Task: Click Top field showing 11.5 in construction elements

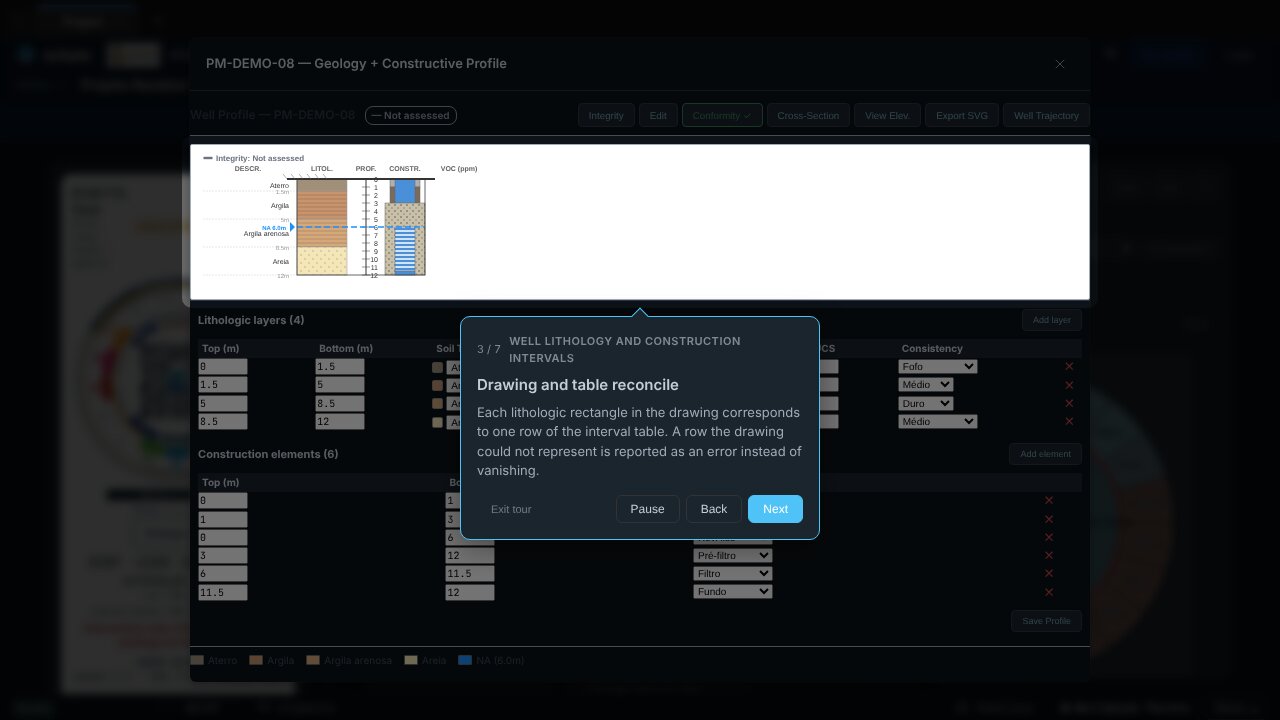Action: (223, 592)
